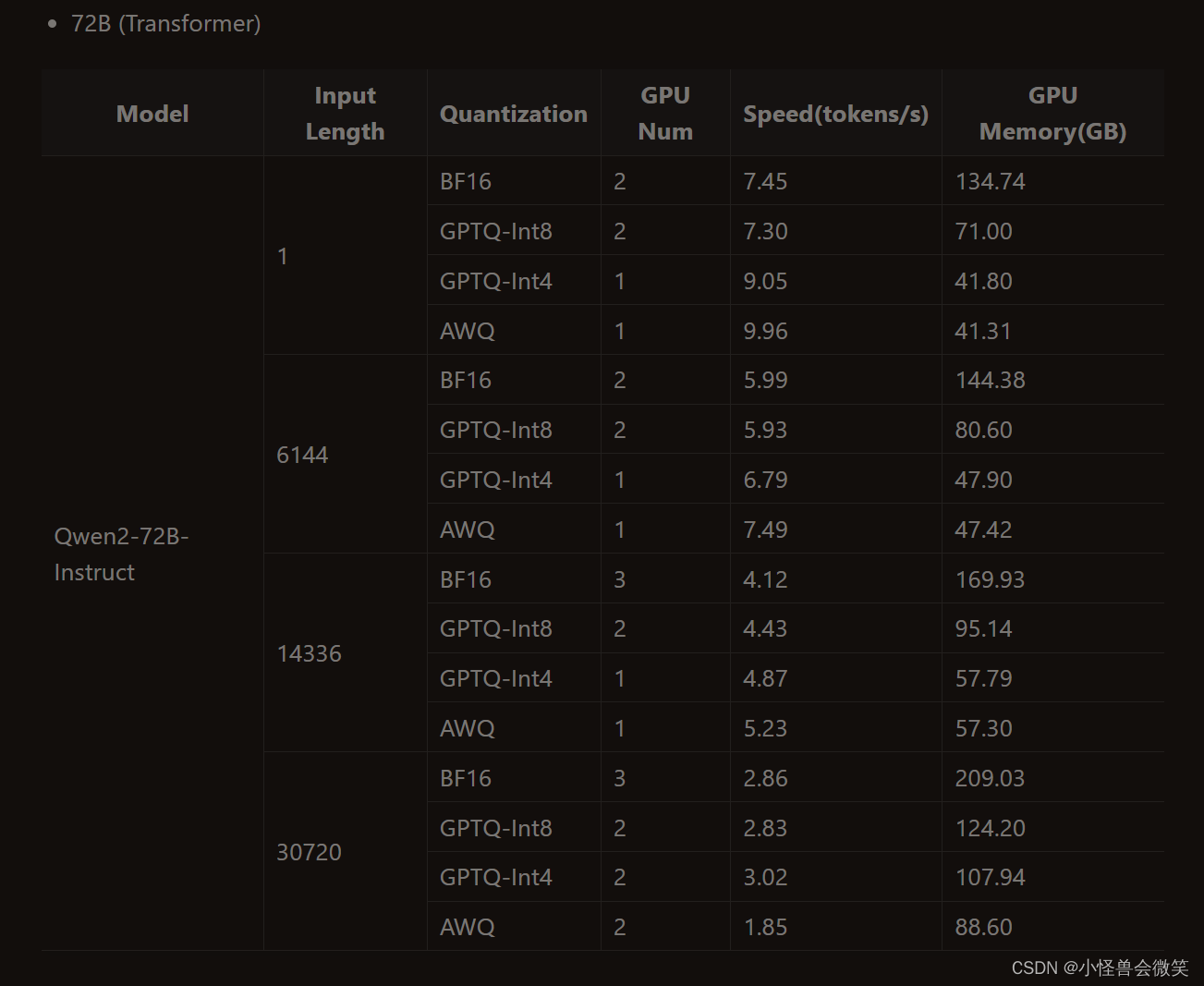1204x986 pixels.
Task: Click the memory value 57.79
Action: [x=983, y=678]
